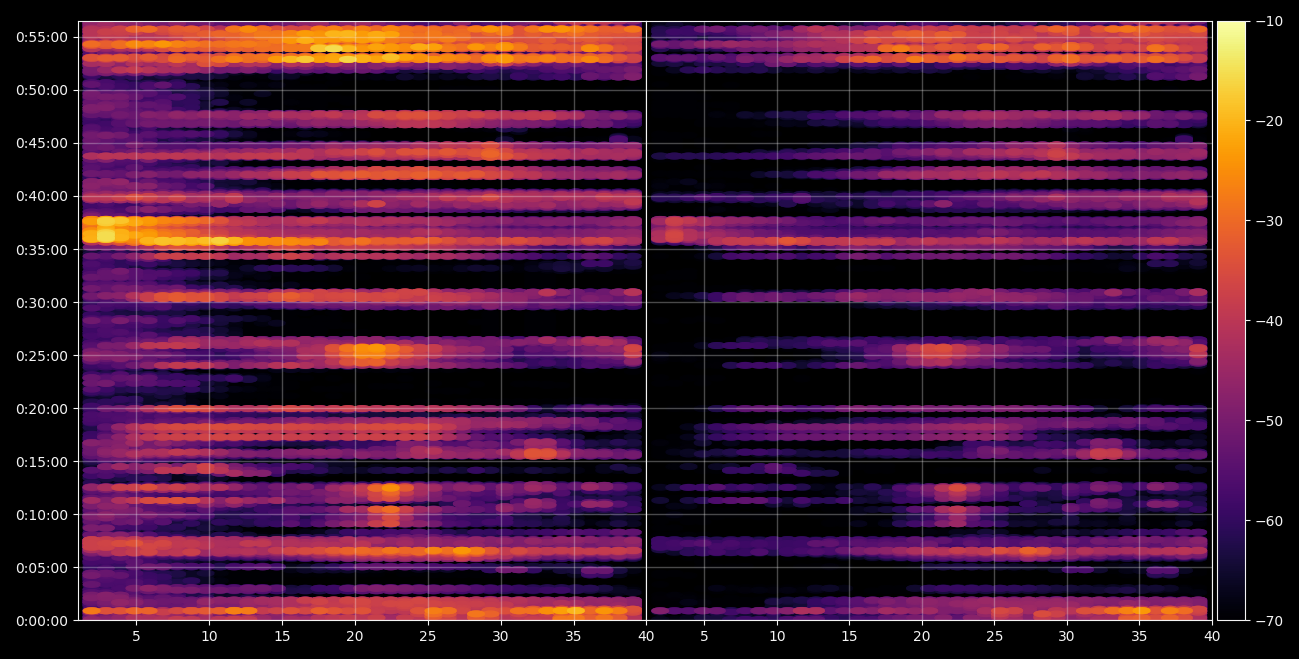Click the 0:15:00 time axis label
Screen dimensions: 1299x659
tap(42, 462)
